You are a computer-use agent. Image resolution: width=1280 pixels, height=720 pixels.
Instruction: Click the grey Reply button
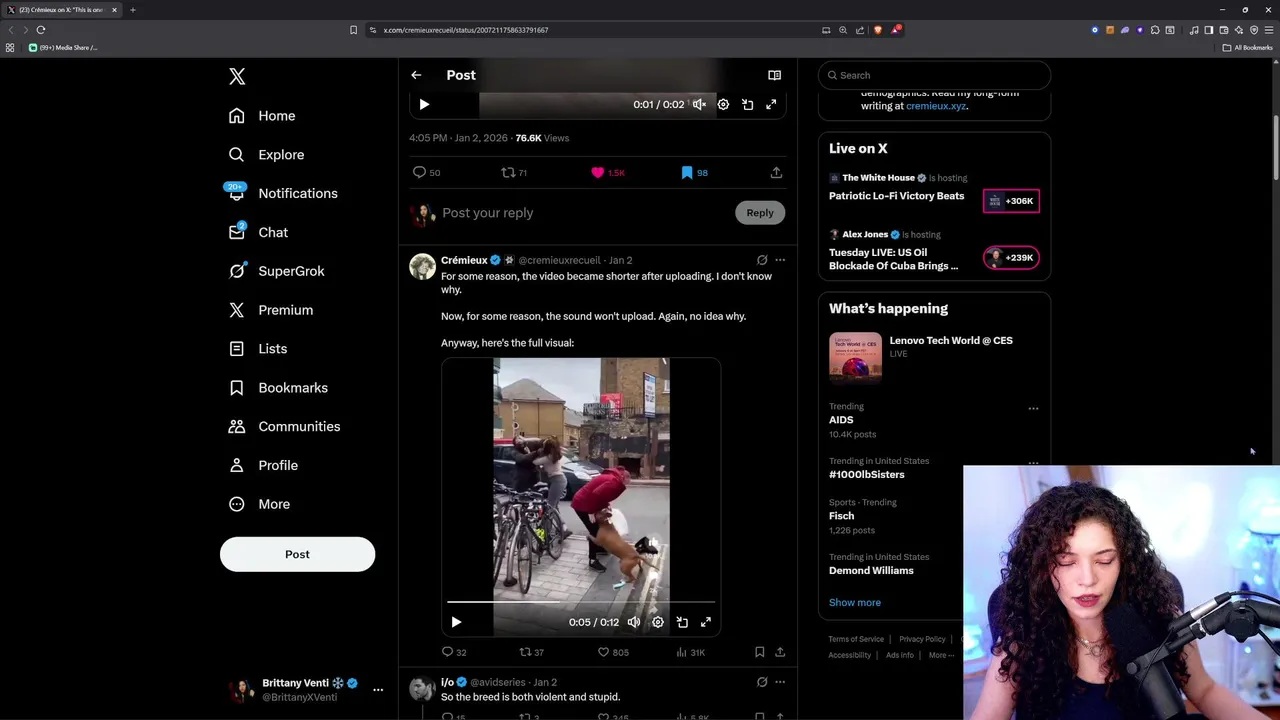tap(760, 213)
